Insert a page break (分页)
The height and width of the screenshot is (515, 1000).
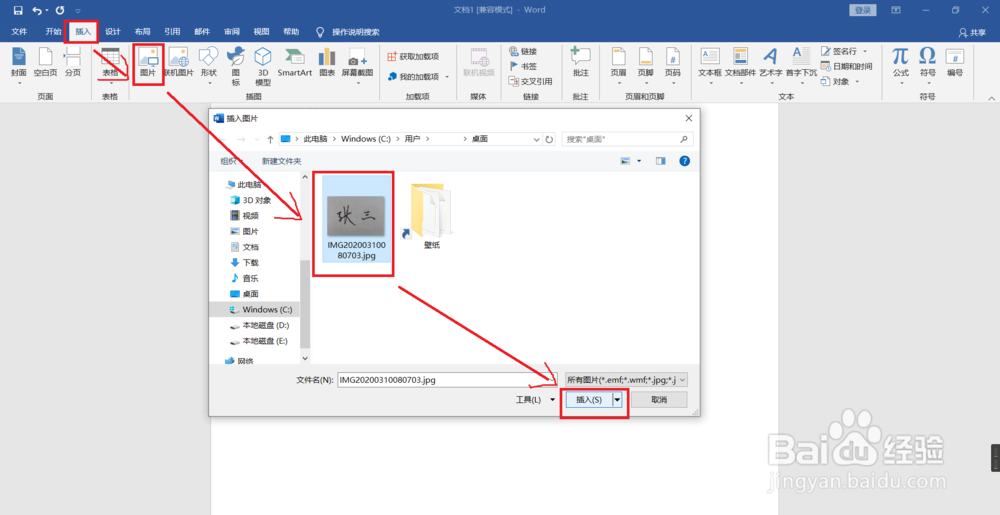click(x=73, y=63)
